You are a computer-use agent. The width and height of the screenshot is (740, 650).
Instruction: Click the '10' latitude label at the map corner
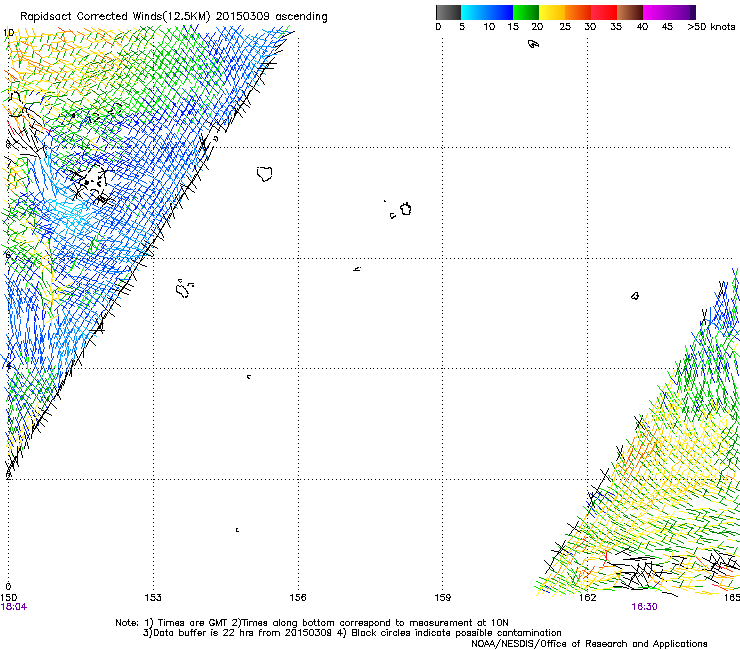(x=8, y=33)
